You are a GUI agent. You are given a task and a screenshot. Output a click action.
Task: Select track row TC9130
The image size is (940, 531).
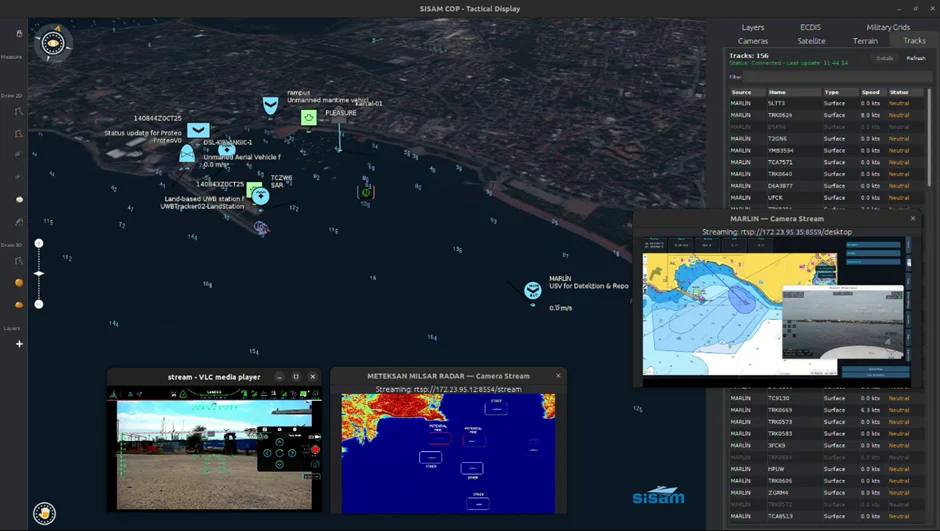click(827, 399)
